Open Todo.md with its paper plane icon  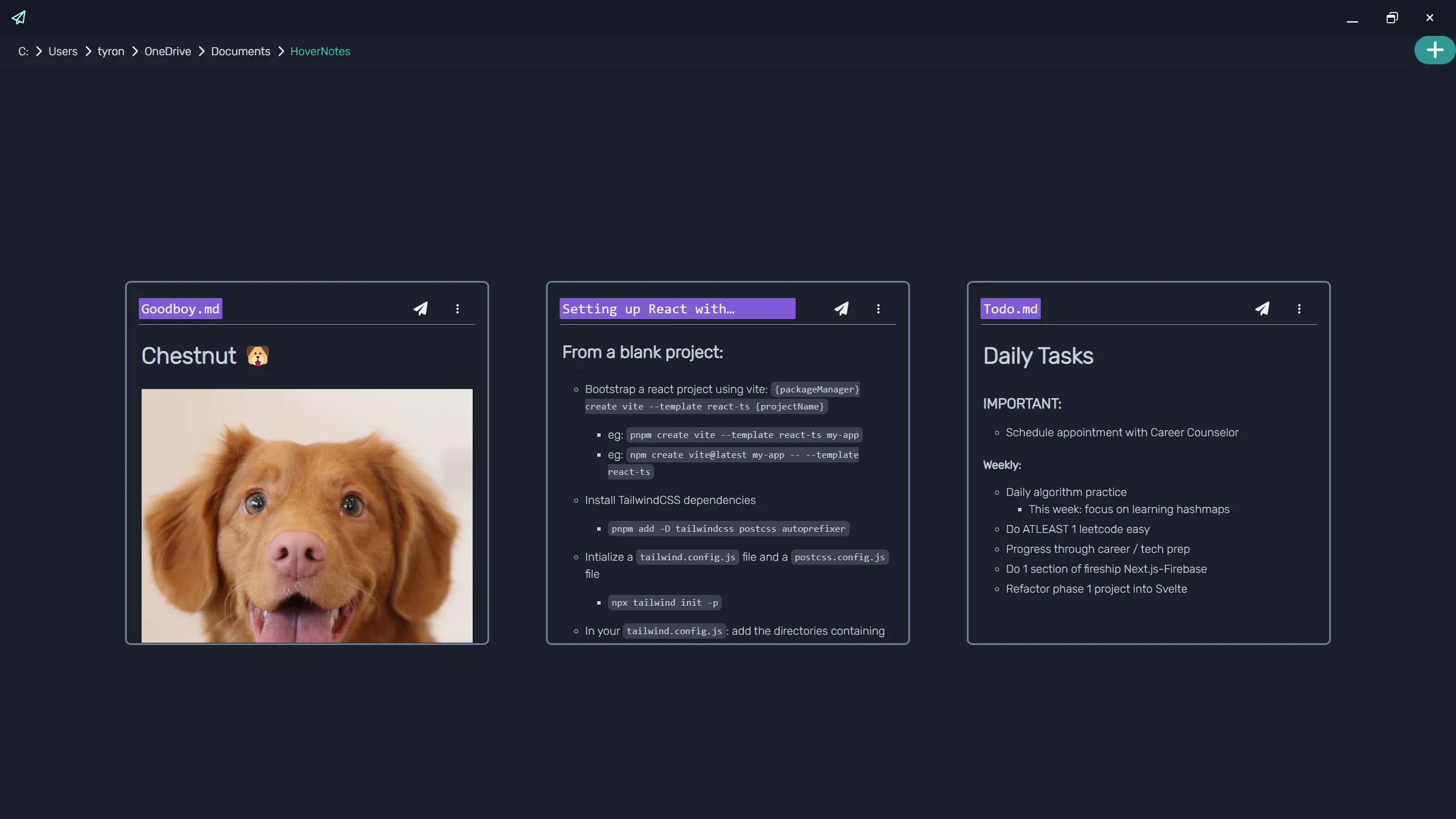[1262, 309]
